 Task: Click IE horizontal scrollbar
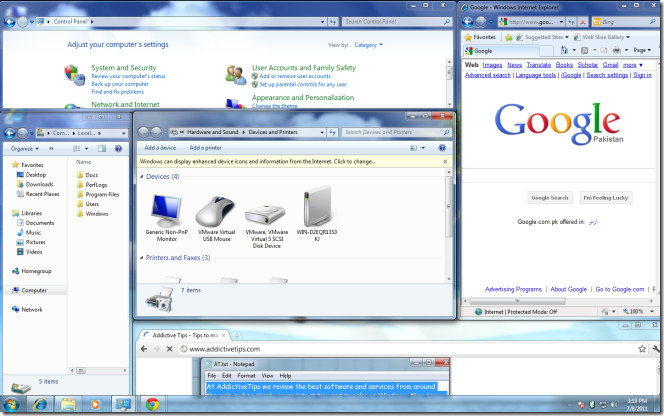tap(517, 301)
